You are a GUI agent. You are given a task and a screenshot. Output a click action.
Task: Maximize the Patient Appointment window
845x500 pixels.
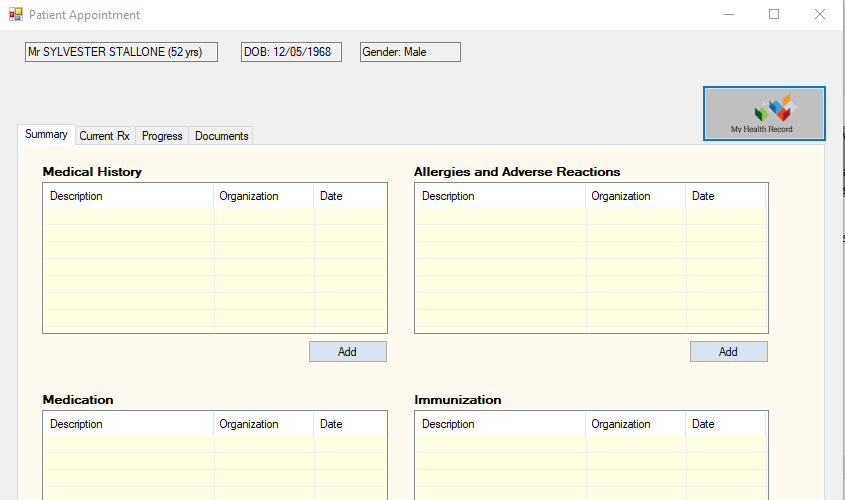point(773,15)
